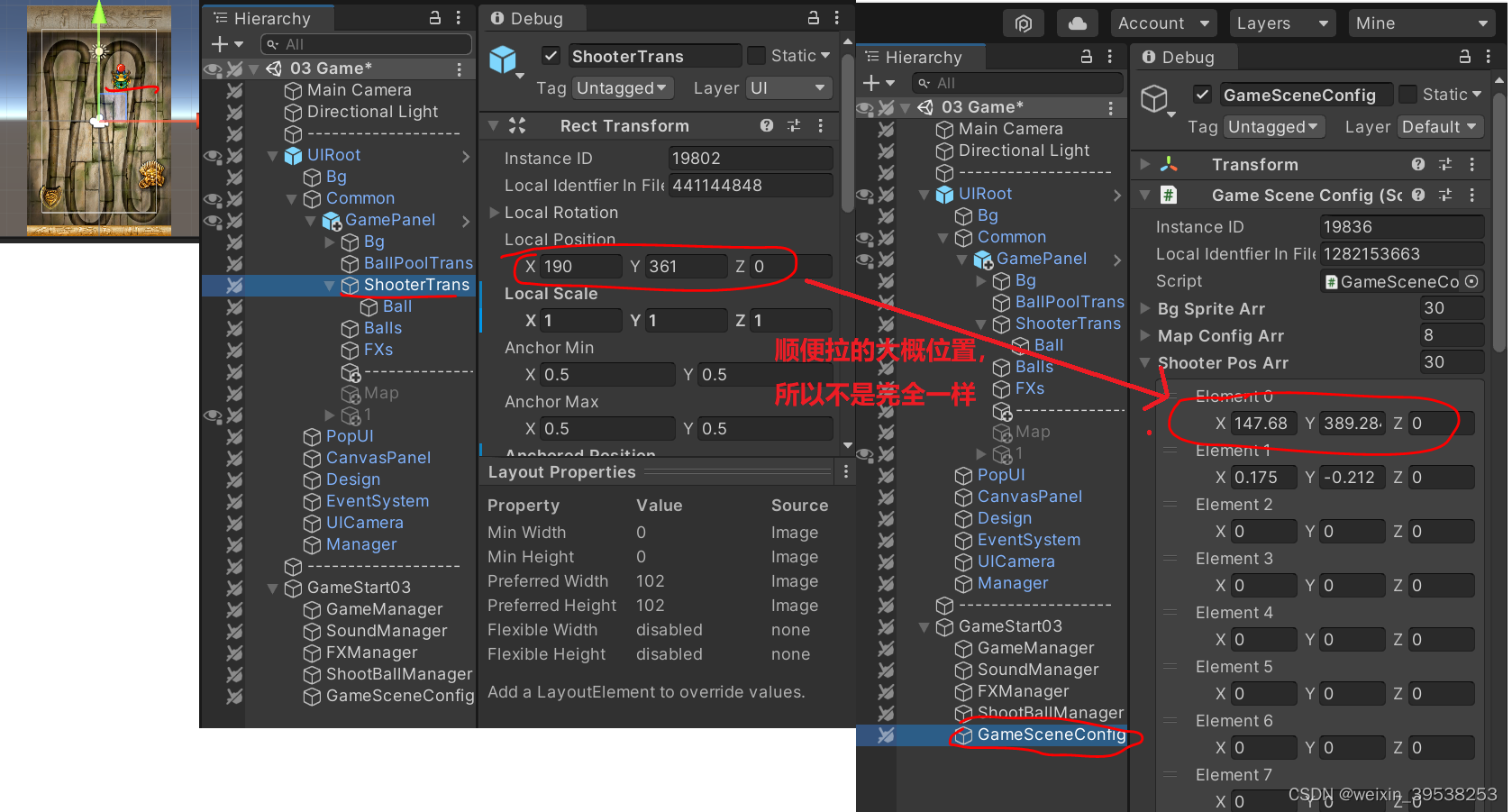1512x812 pixels.
Task: Select GameSceneCo script object picker
Action: pos(1471,281)
